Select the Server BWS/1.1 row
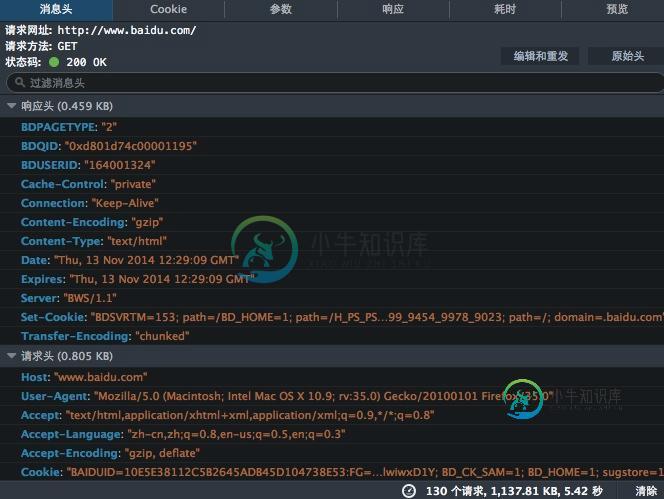 (332, 298)
